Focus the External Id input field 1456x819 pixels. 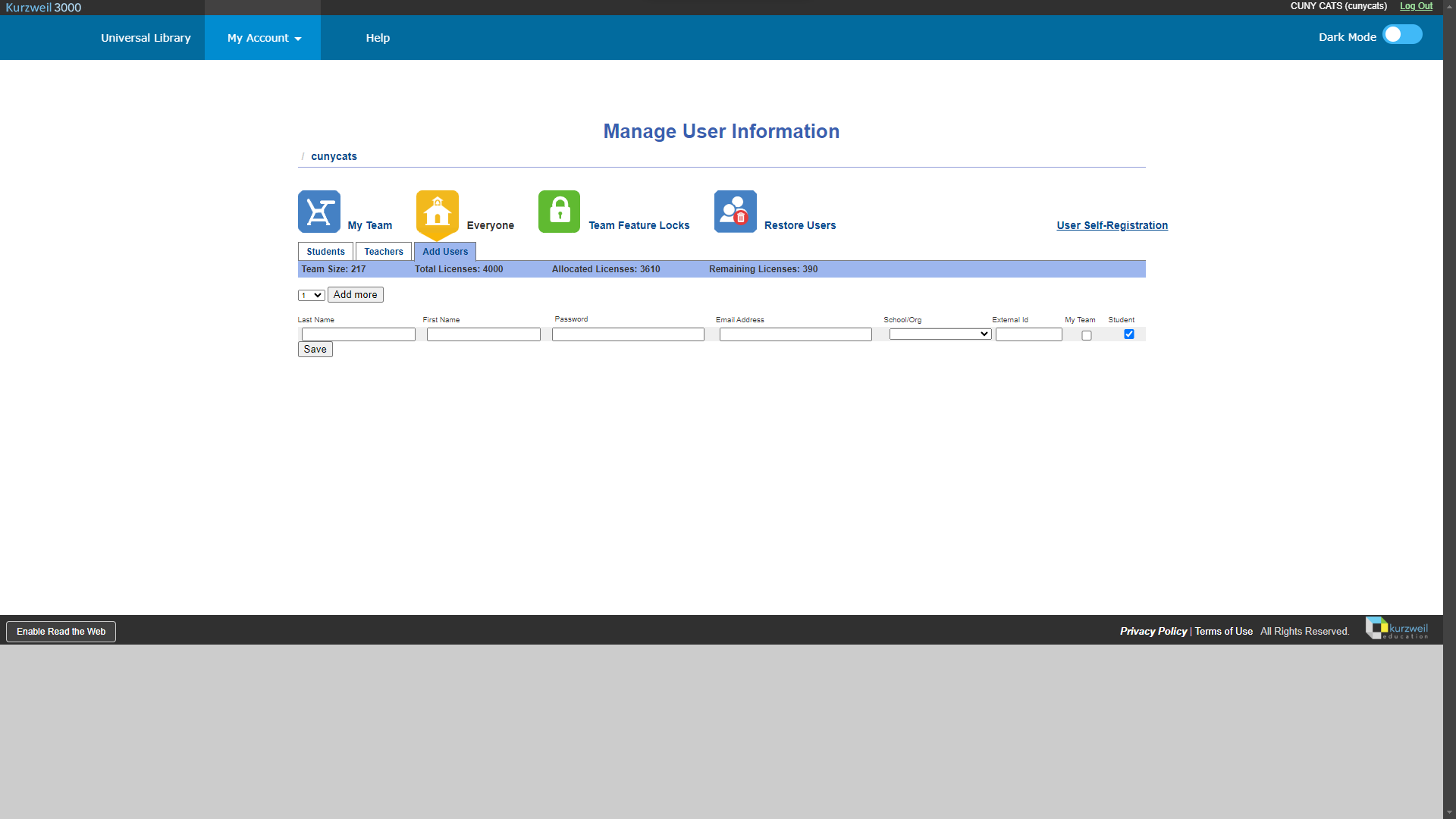pos(1029,334)
